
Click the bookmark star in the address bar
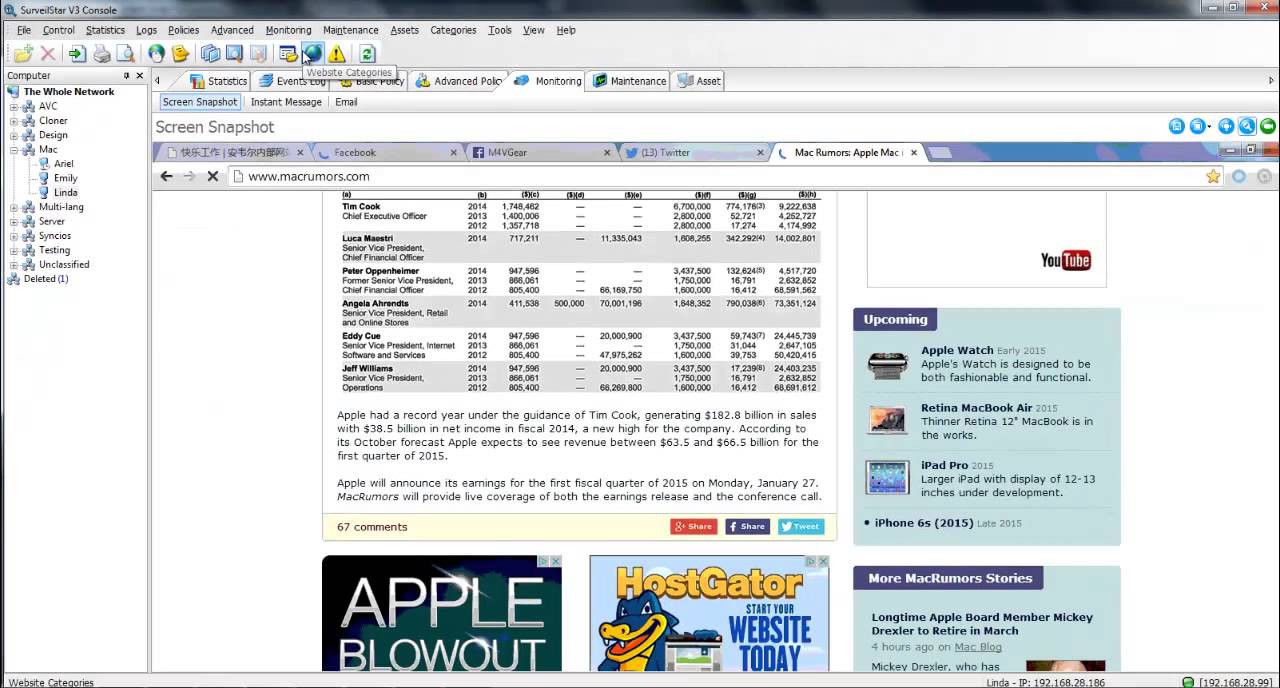click(x=1213, y=176)
